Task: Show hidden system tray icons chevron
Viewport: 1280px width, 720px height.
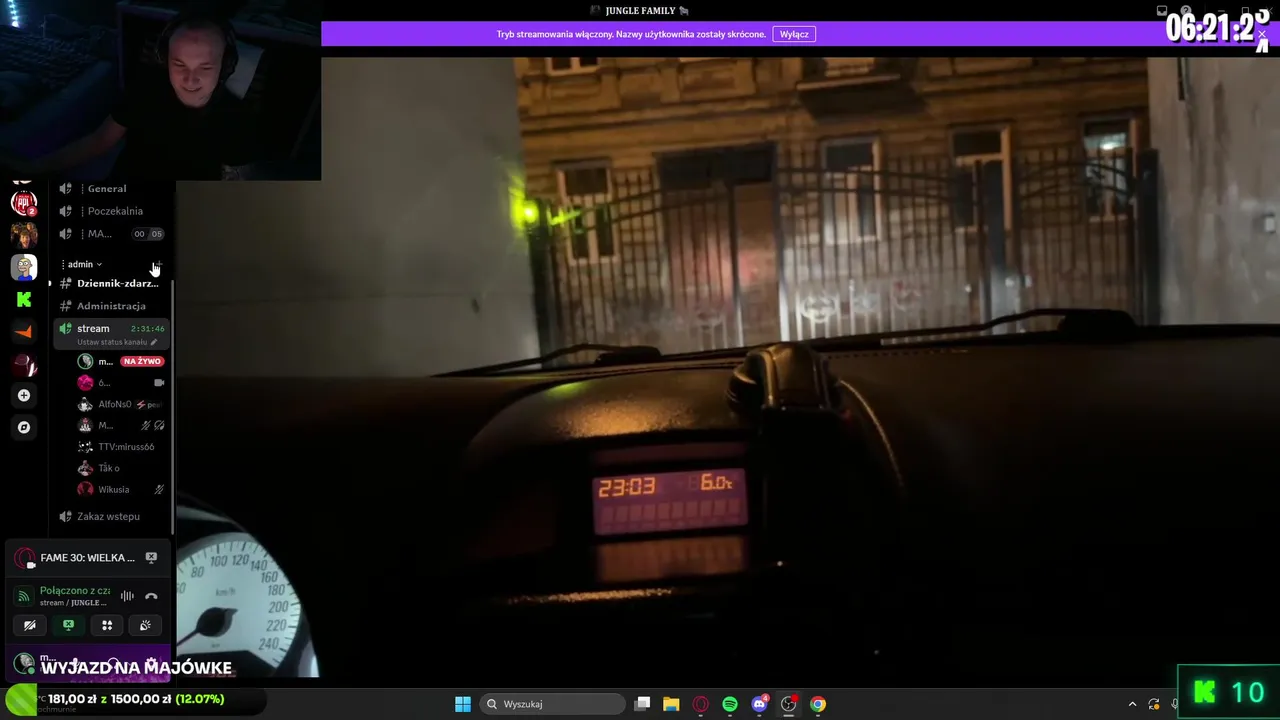Action: (1132, 704)
